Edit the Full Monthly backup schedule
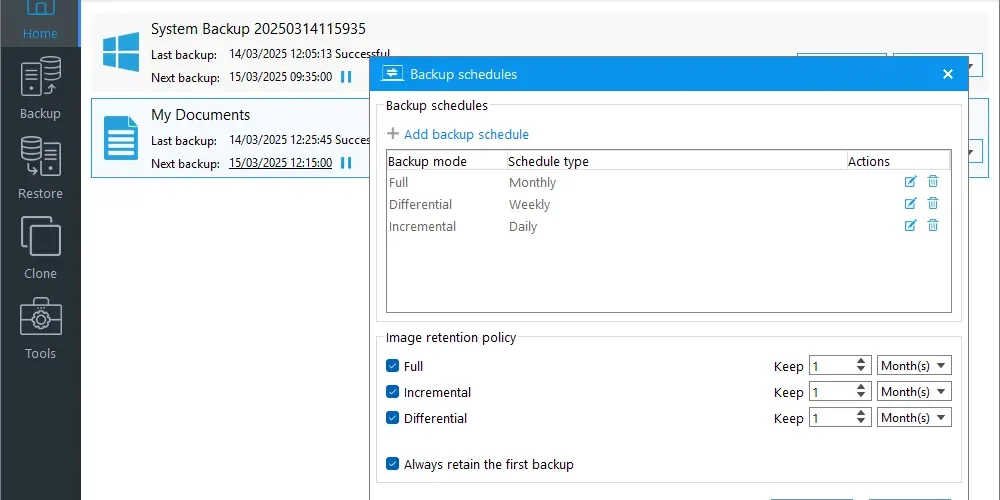Viewport: 1000px width, 500px height. (x=910, y=182)
